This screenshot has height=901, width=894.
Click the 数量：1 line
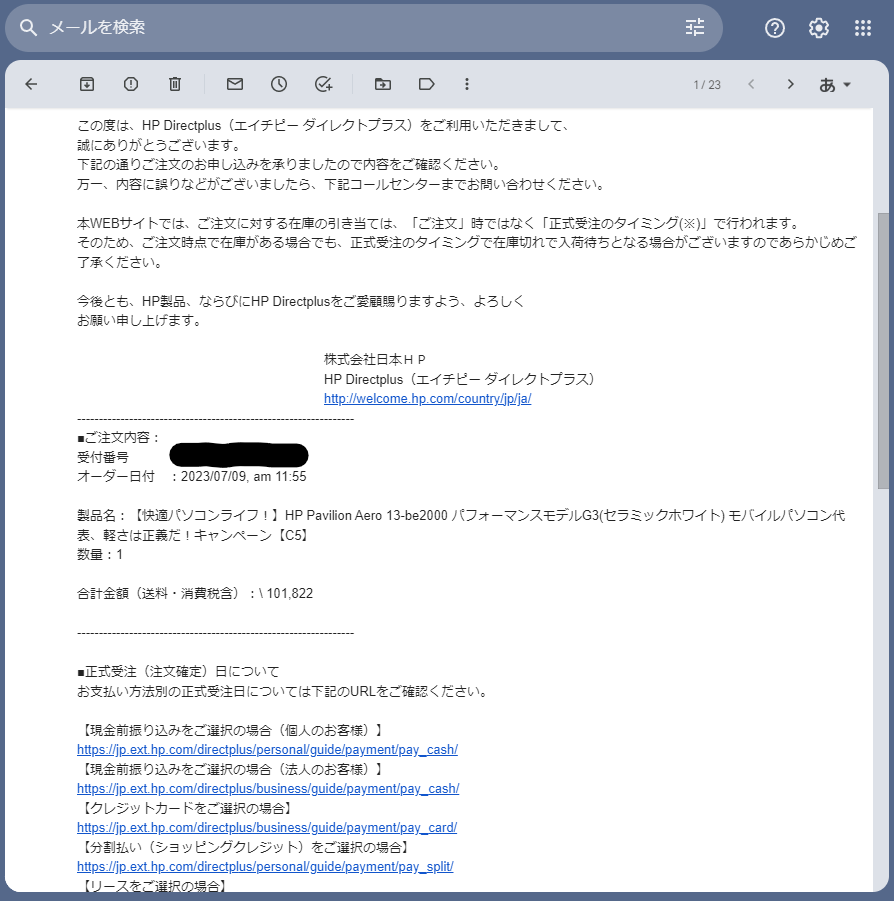[x=100, y=555]
